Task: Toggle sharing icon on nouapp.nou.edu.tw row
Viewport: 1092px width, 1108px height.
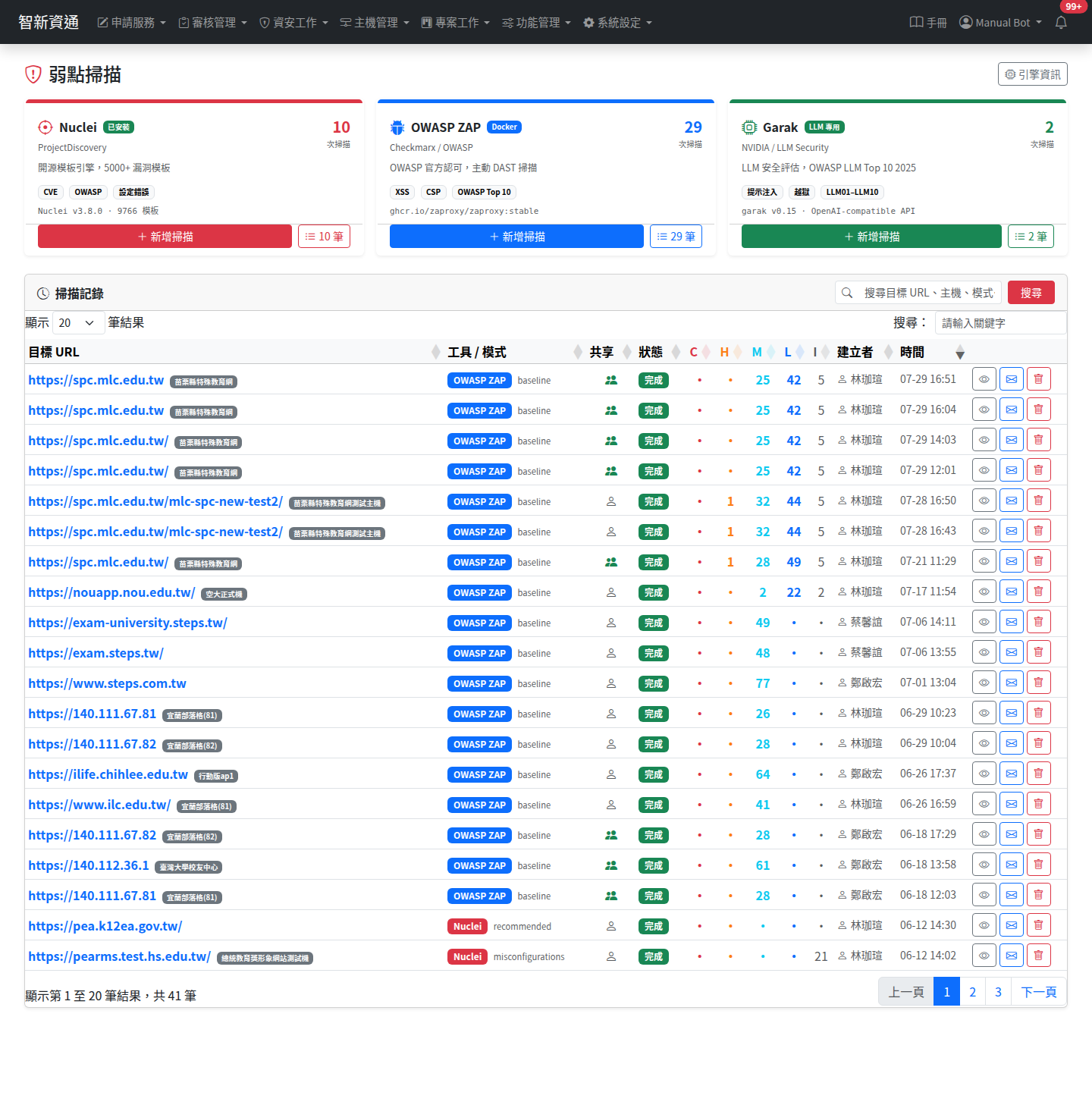Action: 611,592
